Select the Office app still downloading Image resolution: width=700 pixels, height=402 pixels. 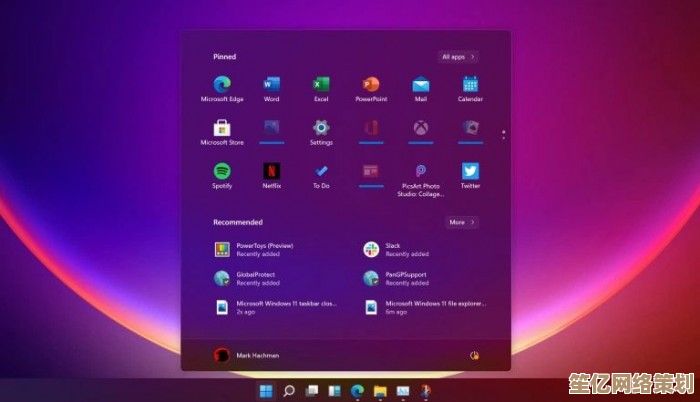point(371,131)
